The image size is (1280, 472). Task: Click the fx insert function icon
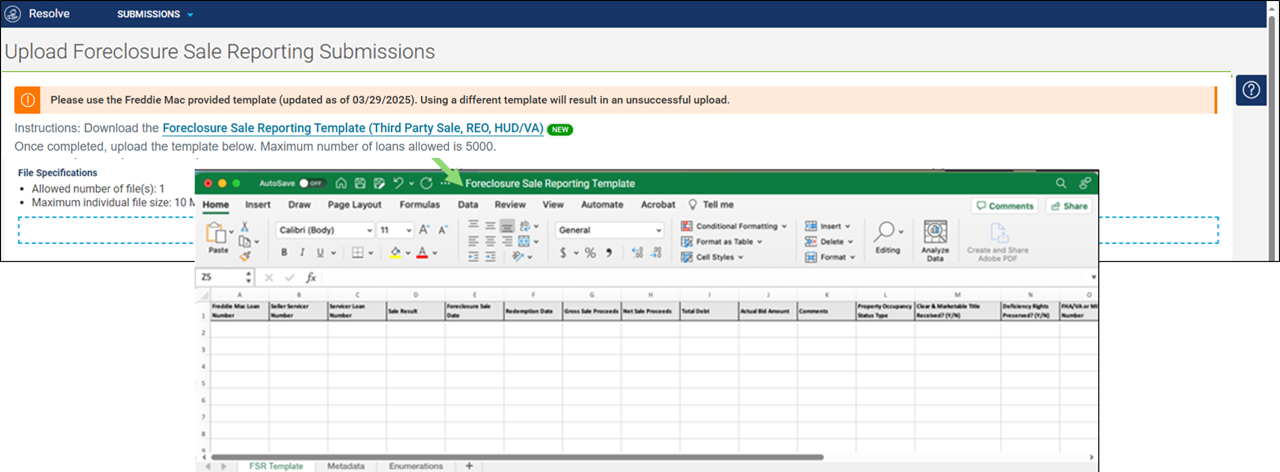coord(311,277)
